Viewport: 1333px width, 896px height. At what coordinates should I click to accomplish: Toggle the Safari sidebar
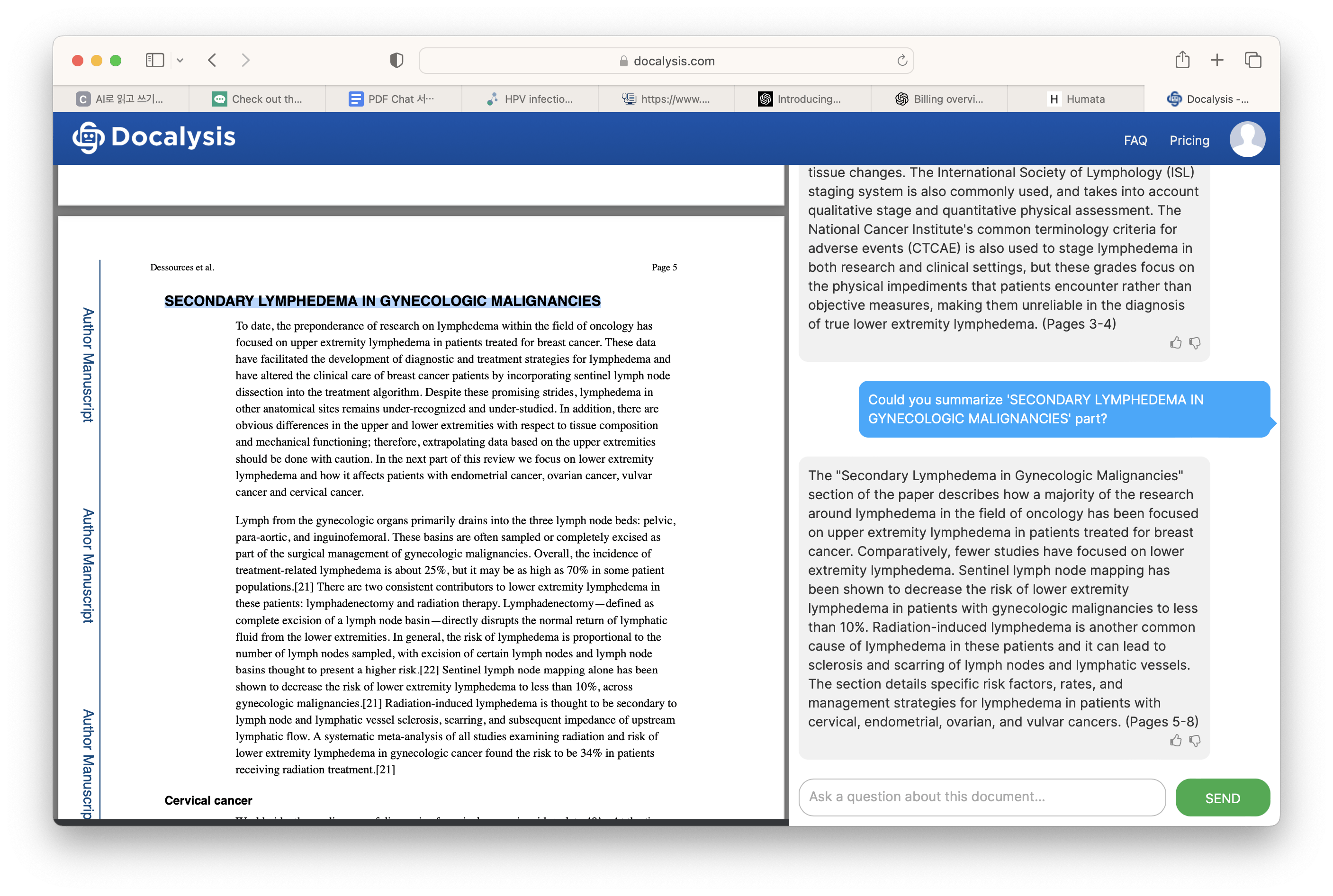pos(154,61)
